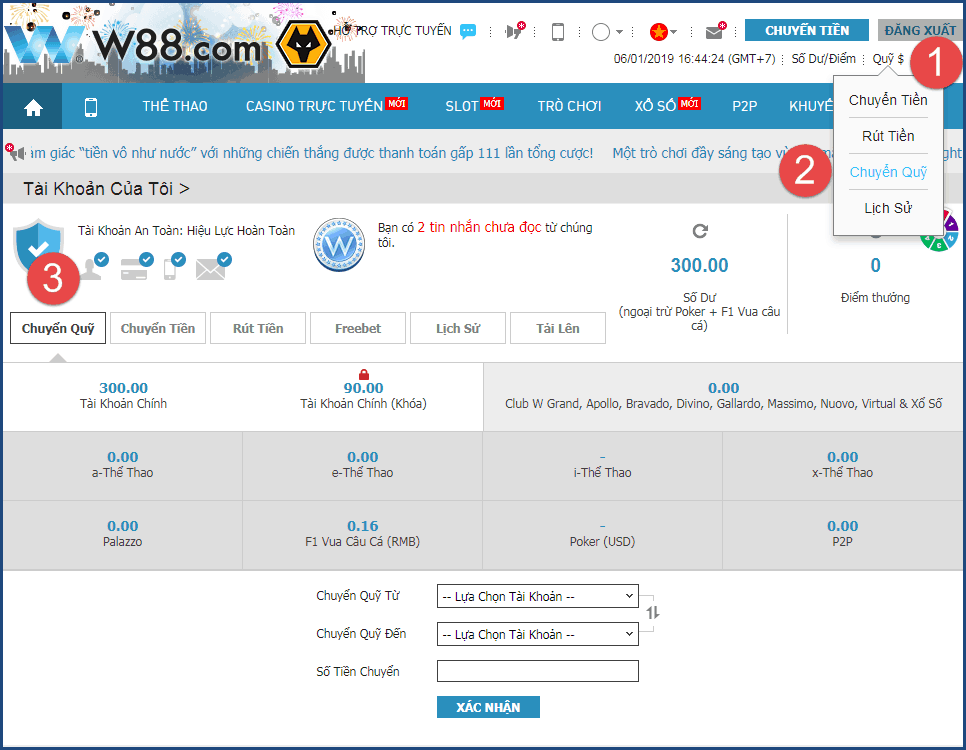Click the red lock icon above locked balance
Image resolution: width=966 pixels, height=750 pixels.
pyautogui.click(x=364, y=374)
